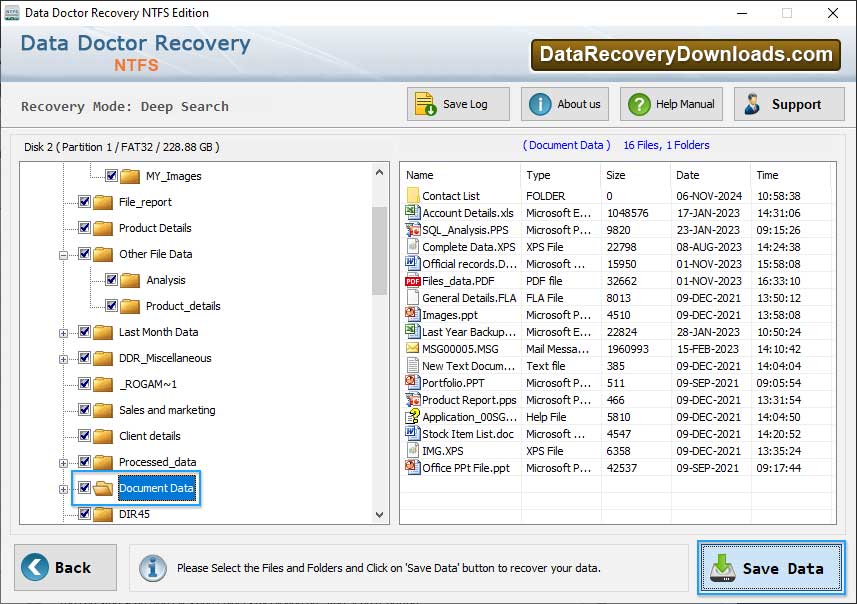Expand the DDR_Miscellaneous tree node

63,359
